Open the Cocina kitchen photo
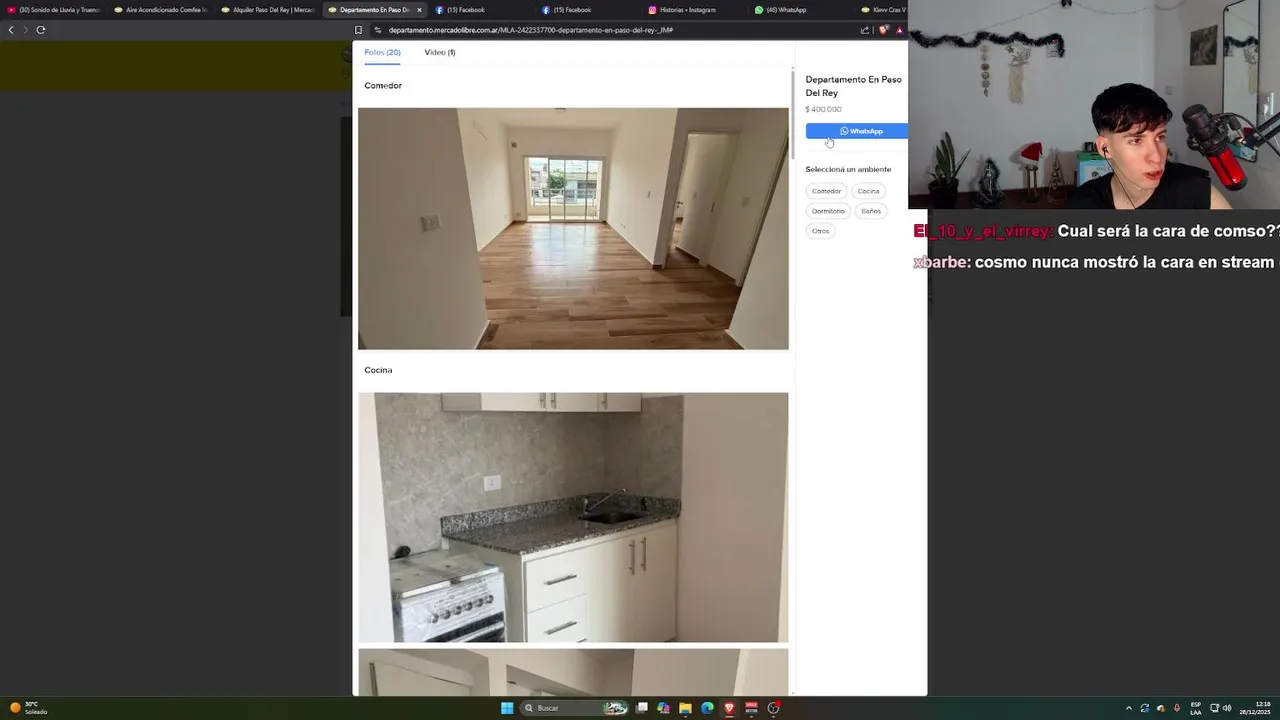The width and height of the screenshot is (1280, 720). click(573, 517)
